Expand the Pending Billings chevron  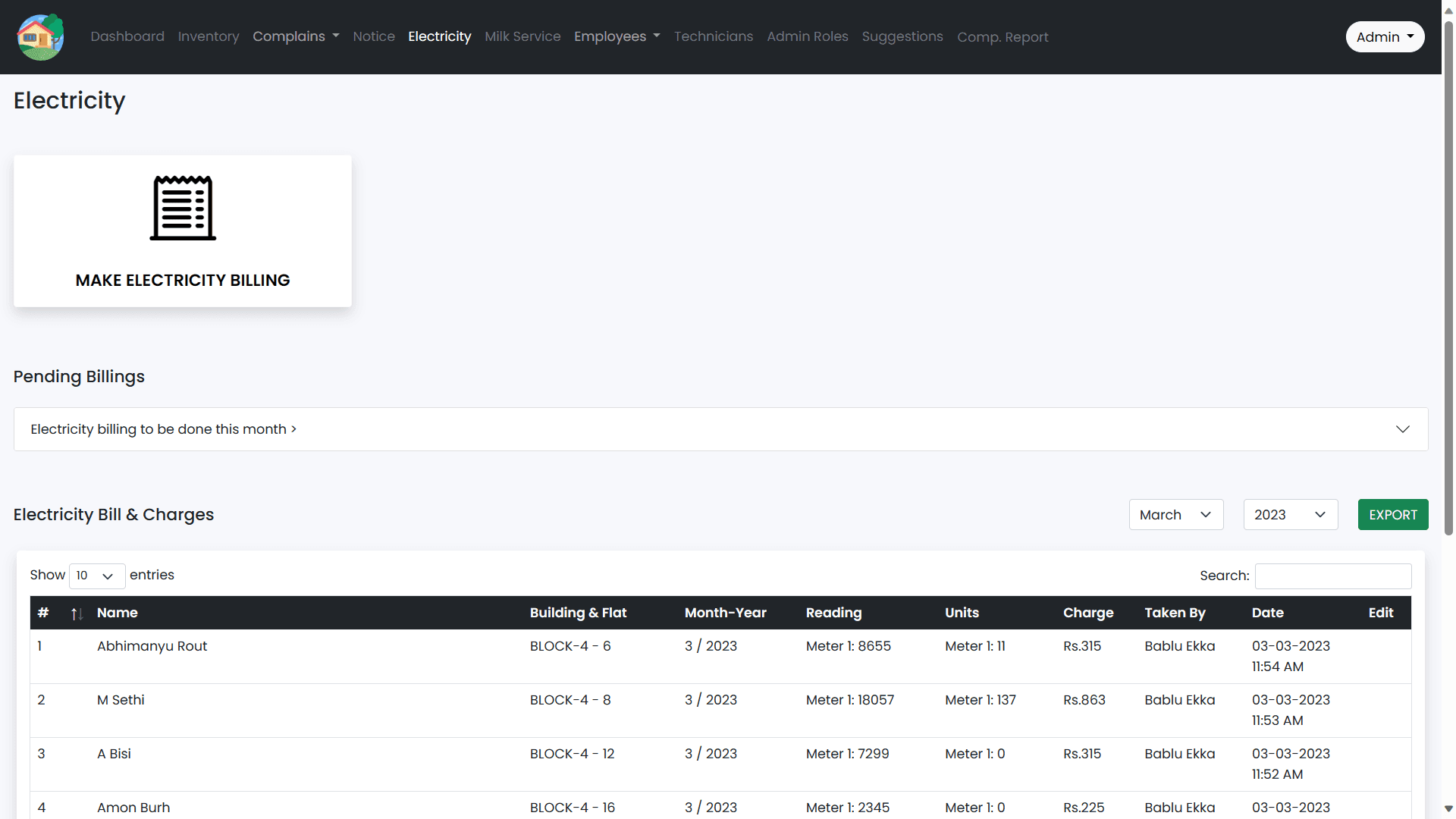point(1402,428)
